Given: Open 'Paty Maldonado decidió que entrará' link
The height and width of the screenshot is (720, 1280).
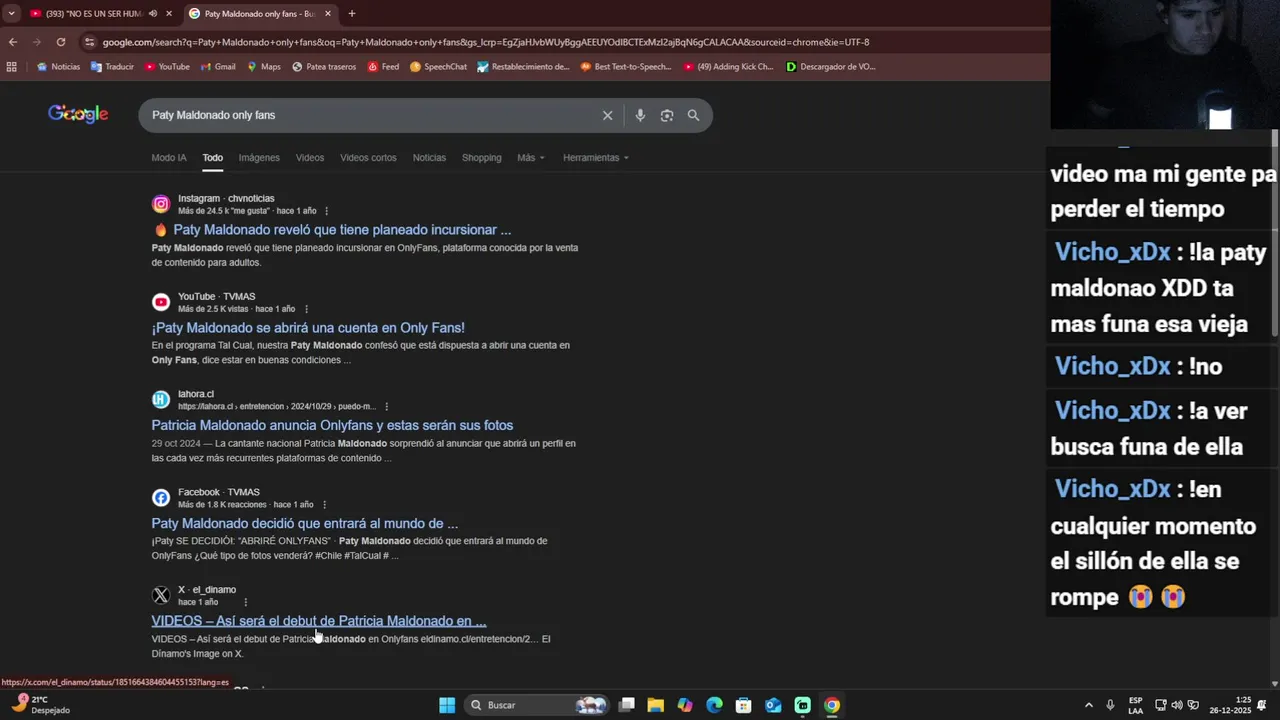Looking at the screenshot, I should (305, 523).
